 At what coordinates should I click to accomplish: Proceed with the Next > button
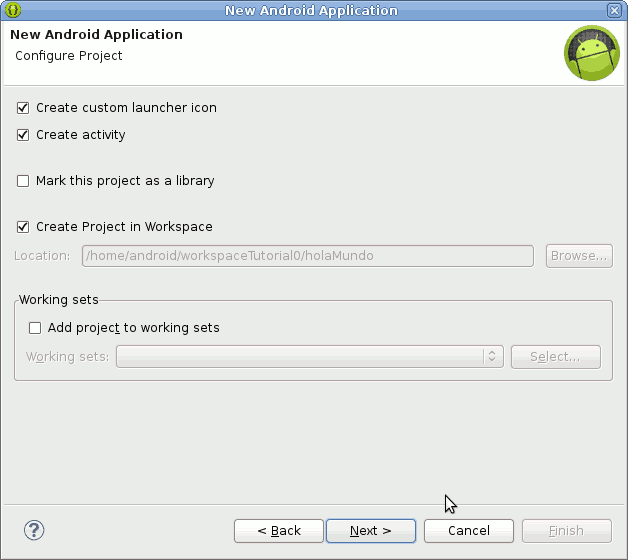pyautogui.click(x=370, y=531)
